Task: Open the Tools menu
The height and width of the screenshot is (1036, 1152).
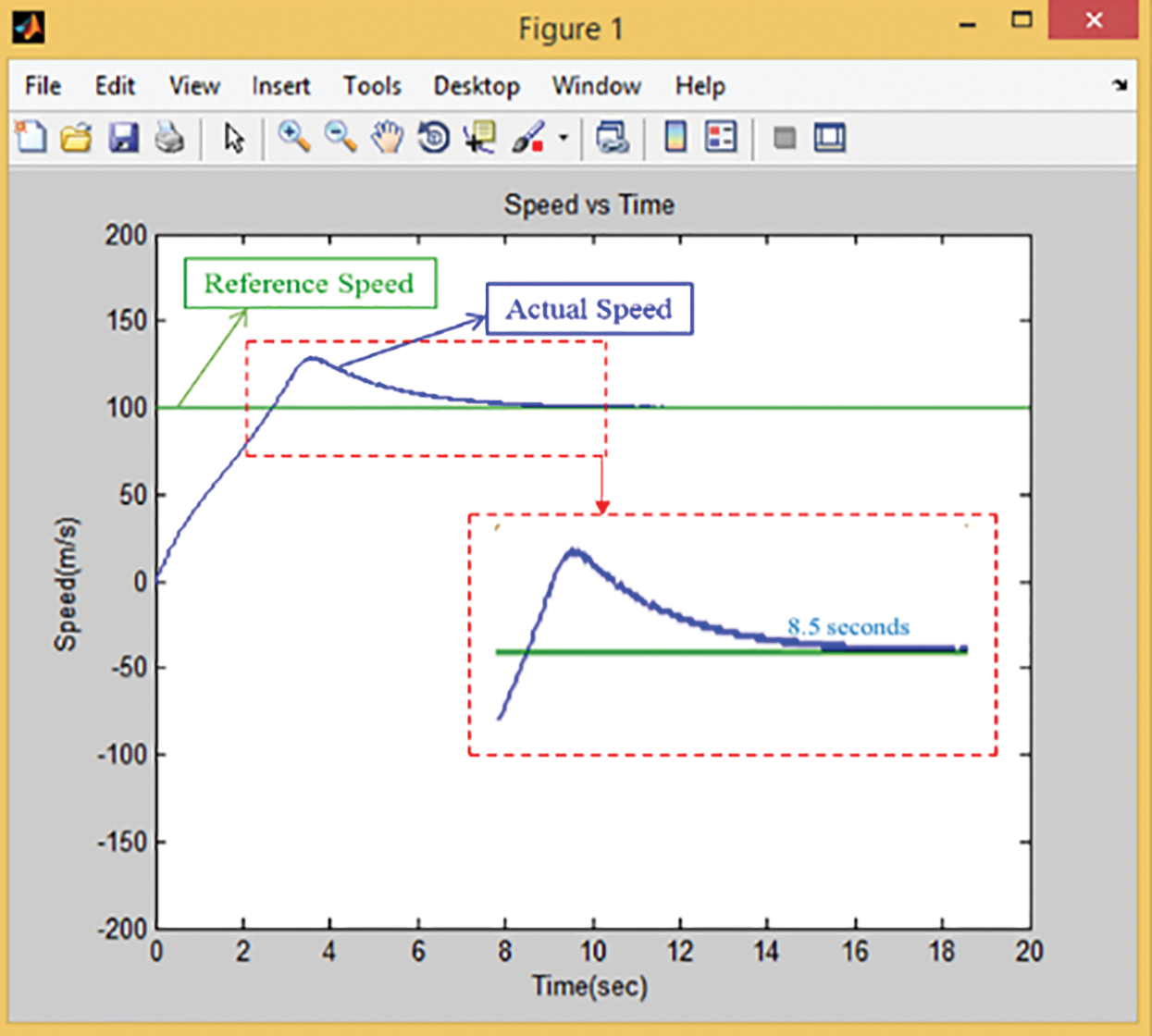Action: pyautogui.click(x=372, y=86)
